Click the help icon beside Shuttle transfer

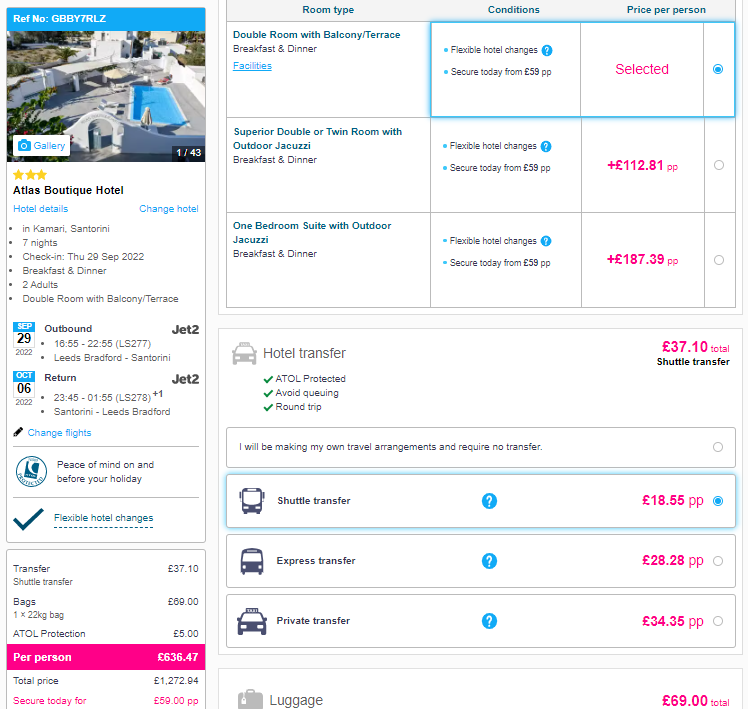click(489, 501)
